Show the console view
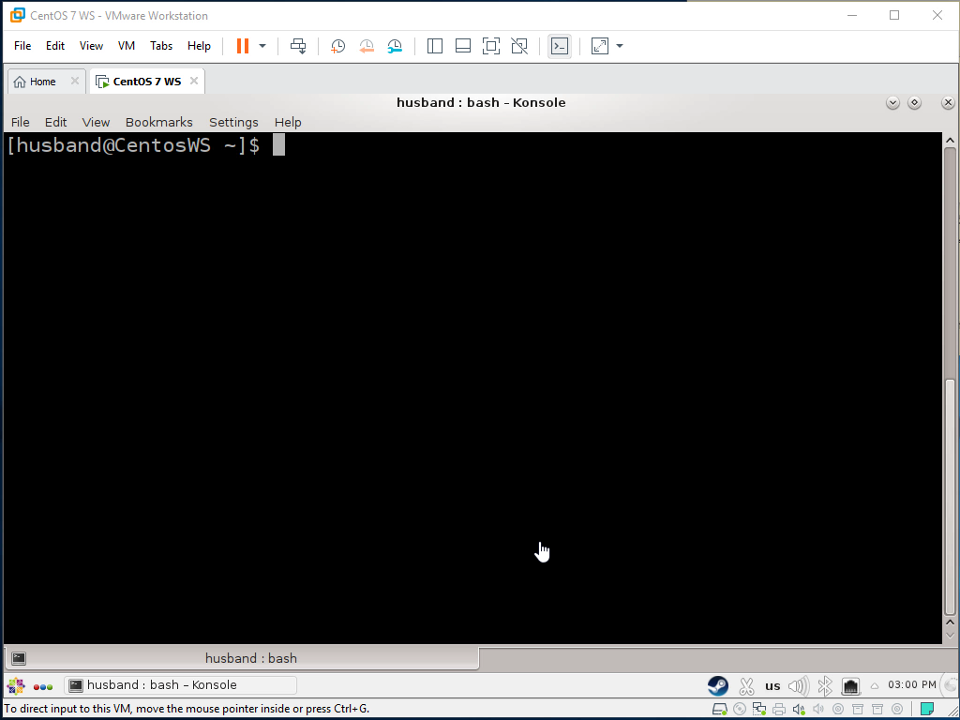The height and width of the screenshot is (720, 960). (x=560, y=46)
